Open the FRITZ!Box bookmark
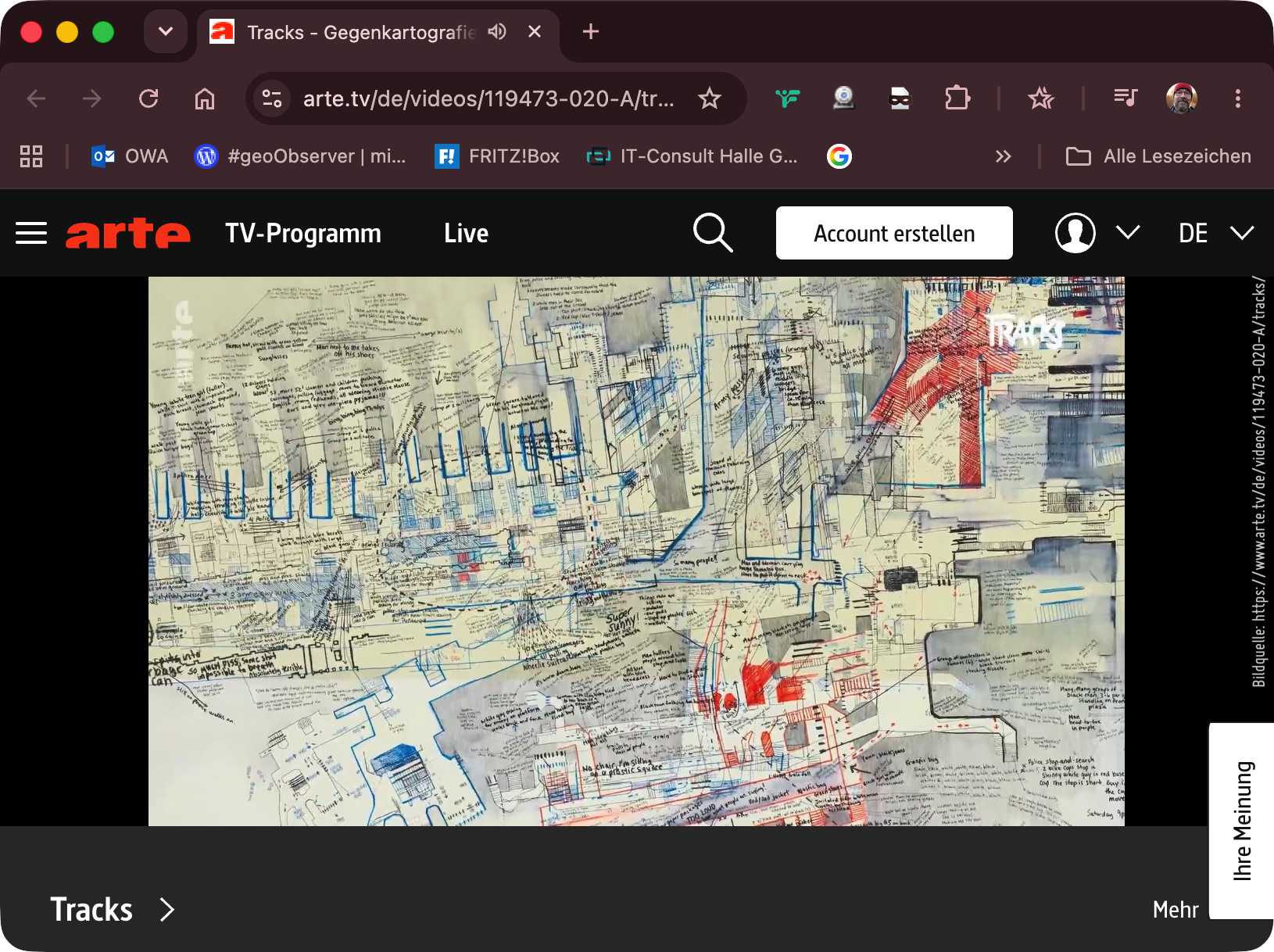Image resolution: width=1274 pixels, height=952 pixels. tap(497, 156)
